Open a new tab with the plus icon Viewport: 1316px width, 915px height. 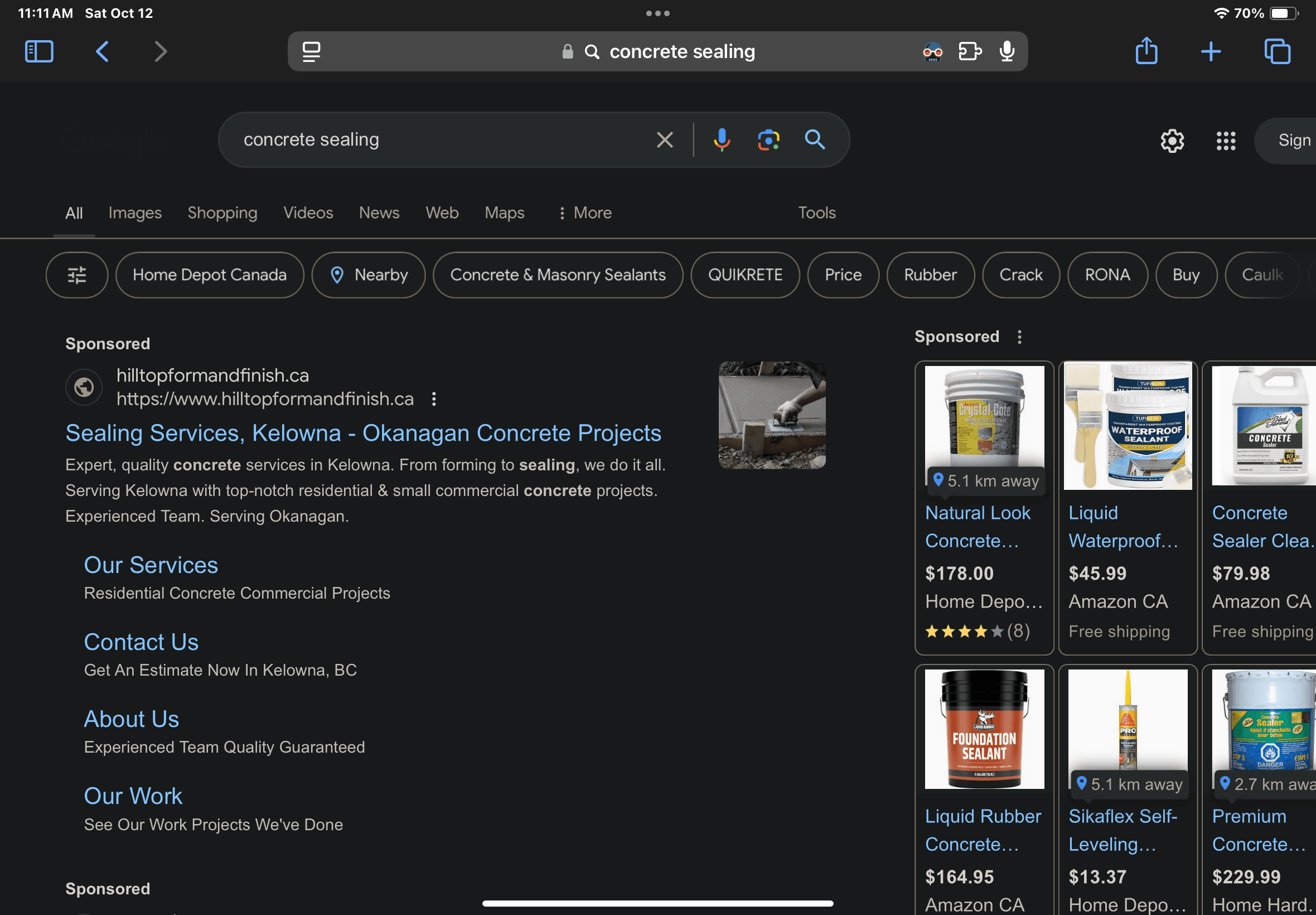[x=1211, y=51]
